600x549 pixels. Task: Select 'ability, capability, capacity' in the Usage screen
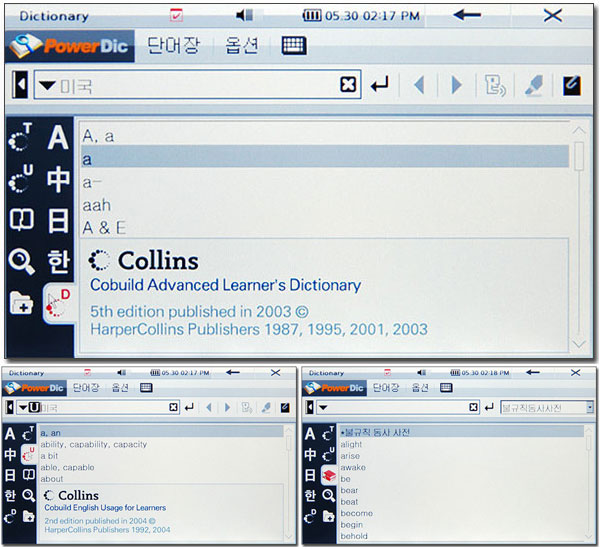(x=162, y=444)
